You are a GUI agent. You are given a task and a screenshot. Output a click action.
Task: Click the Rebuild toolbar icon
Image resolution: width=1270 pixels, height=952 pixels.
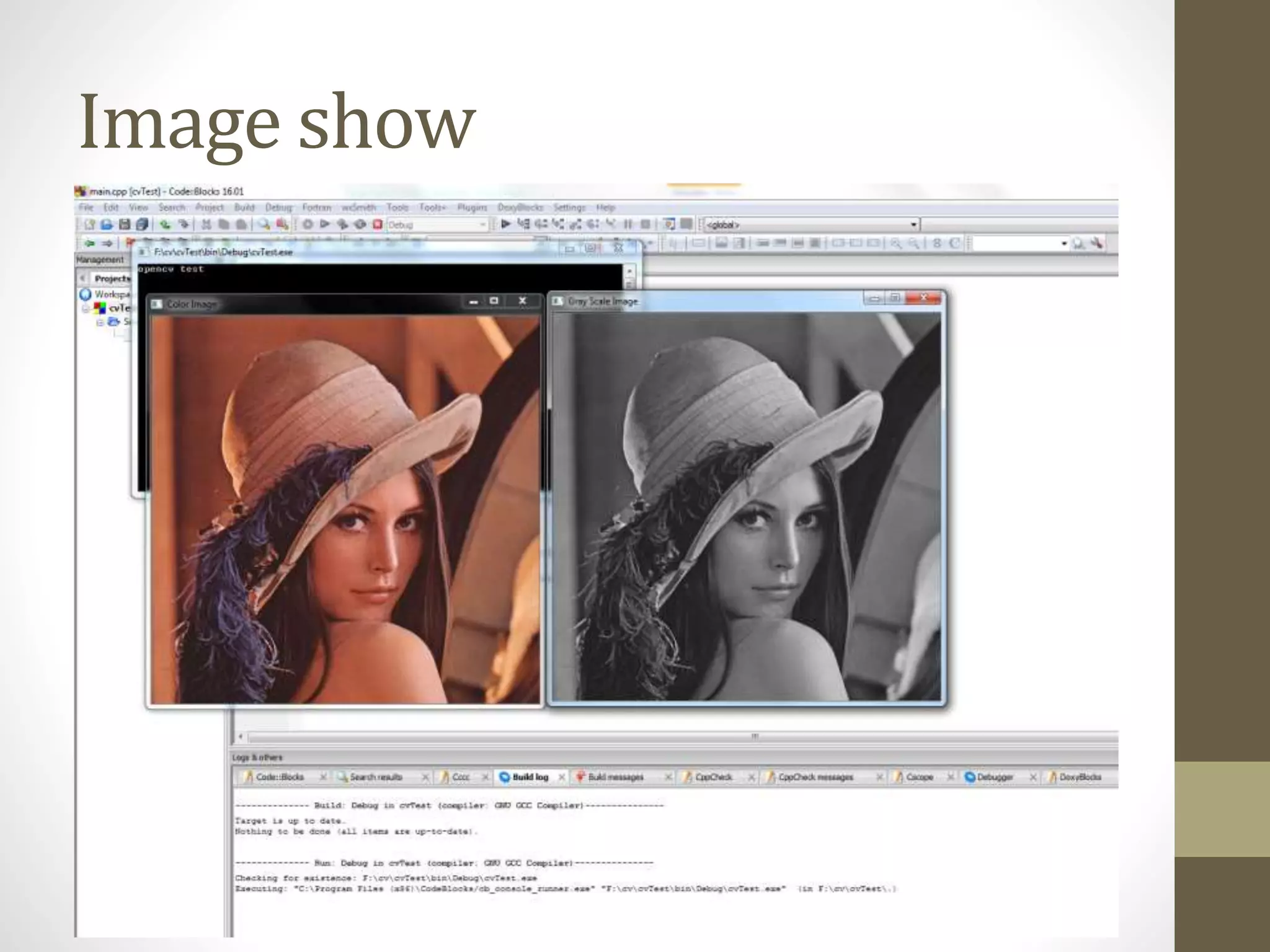coord(360,224)
